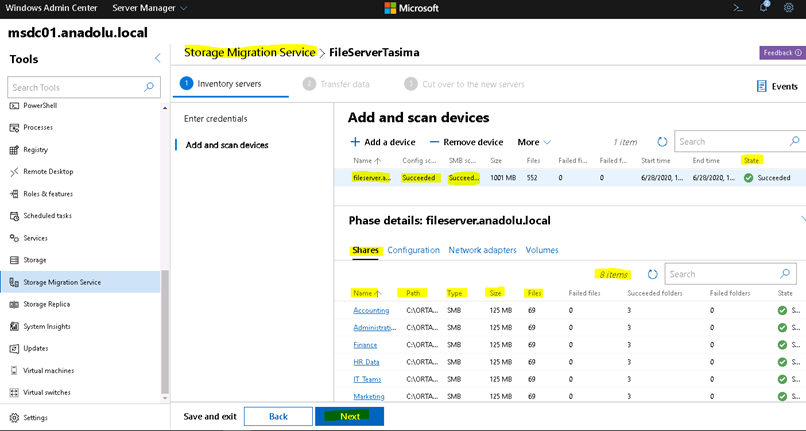806x431 pixels.
Task: Open the Accounting share link
Action: pos(371,310)
